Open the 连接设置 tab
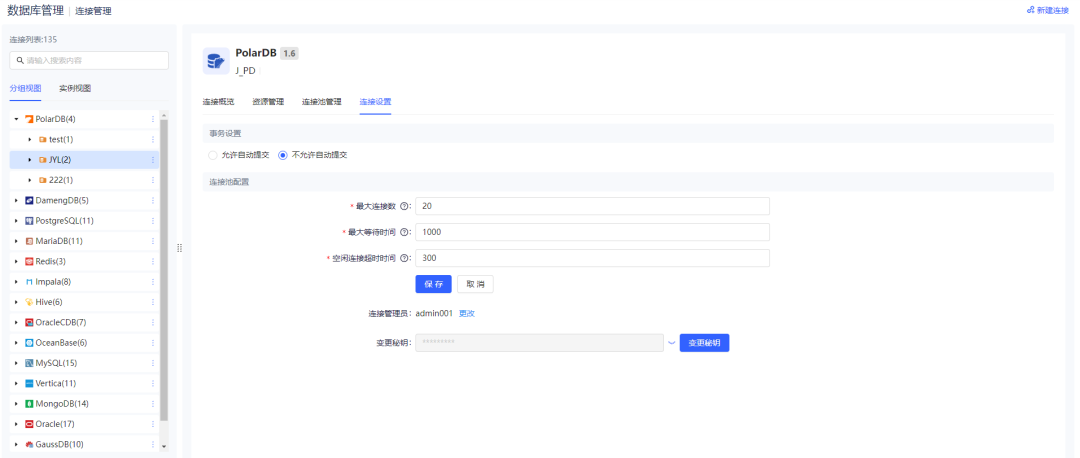Viewport: 1080px width, 458px height. pyautogui.click(x=375, y=102)
